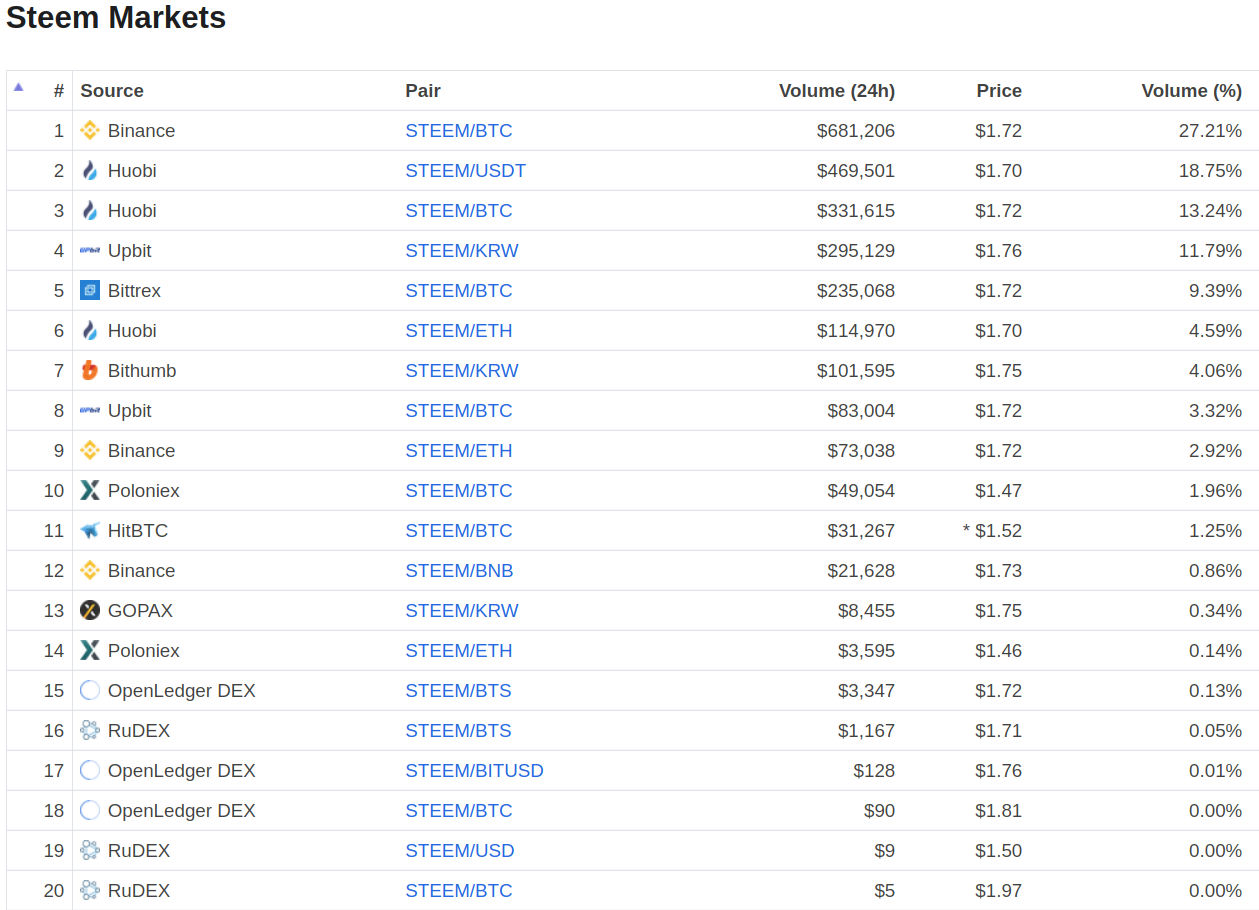Open Bithumb STEEM/KRW pair link

(462, 370)
